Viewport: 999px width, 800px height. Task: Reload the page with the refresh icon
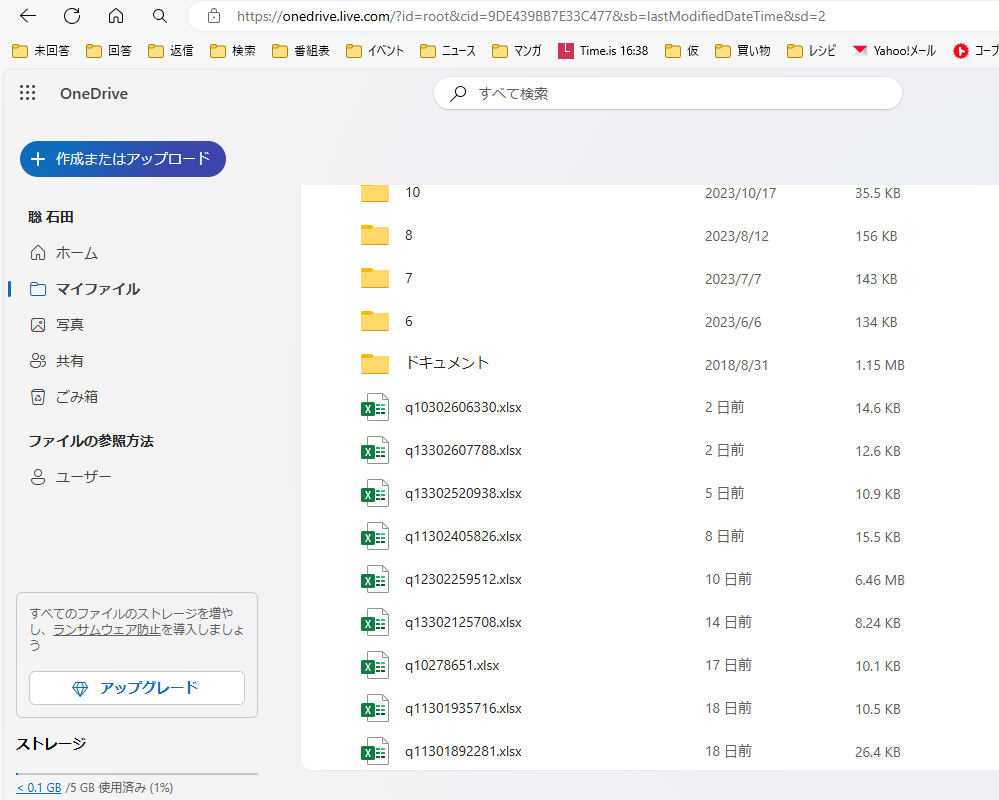(x=72, y=16)
